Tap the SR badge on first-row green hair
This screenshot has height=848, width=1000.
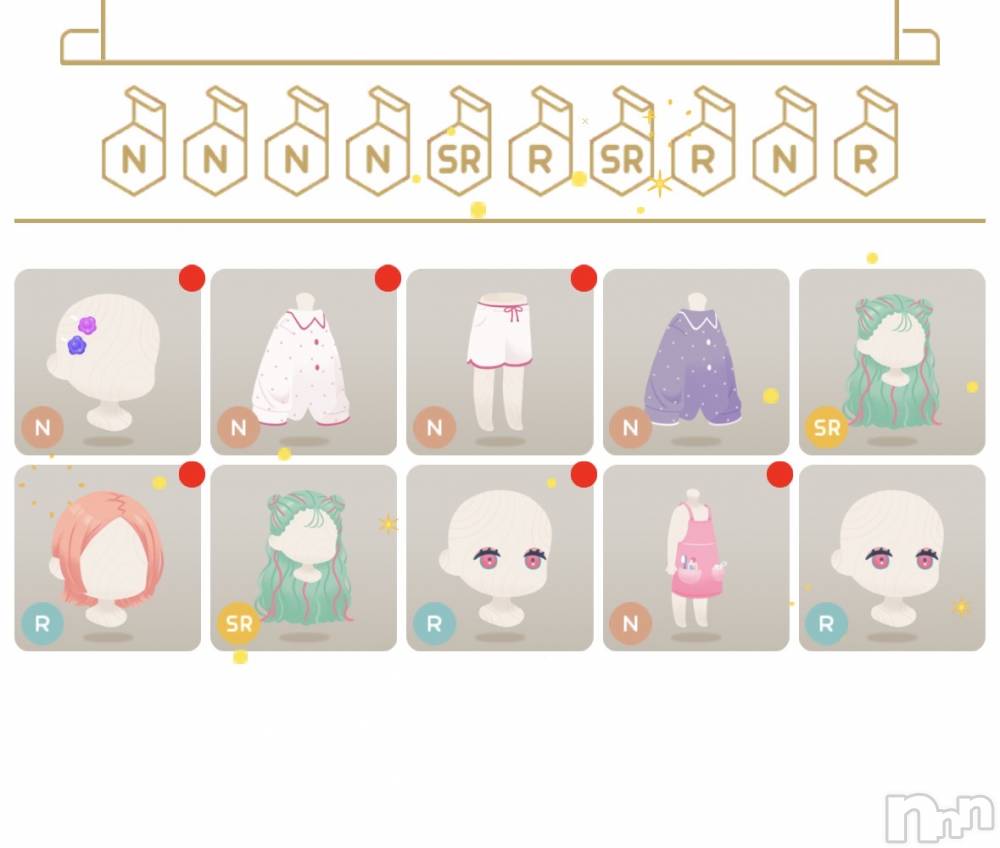pos(827,427)
